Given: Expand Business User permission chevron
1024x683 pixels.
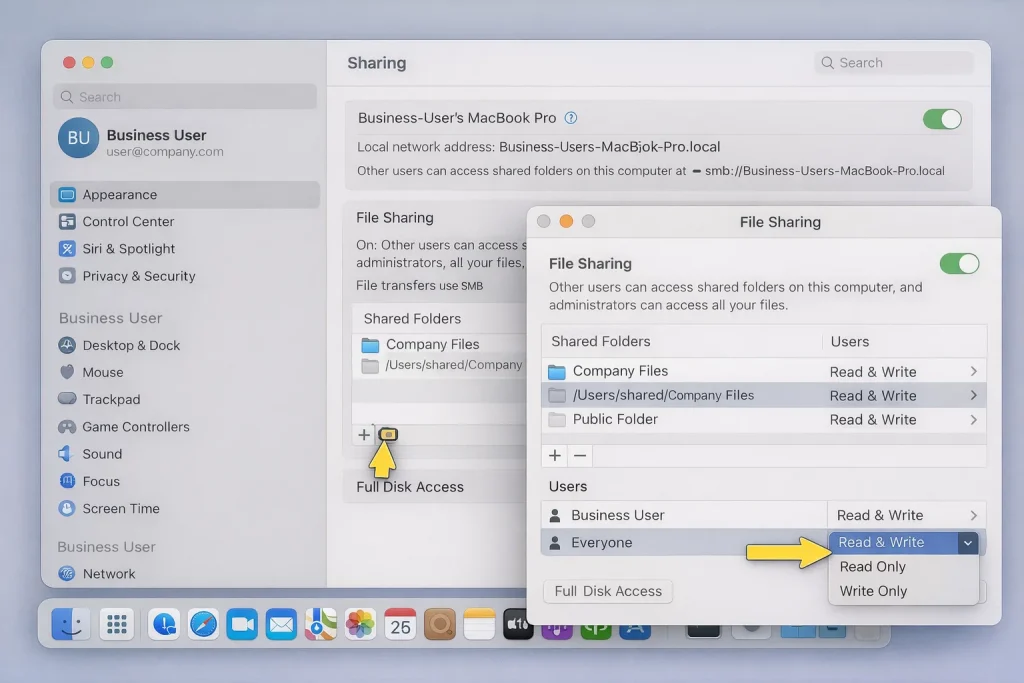Looking at the screenshot, I should click(x=974, y=515).
